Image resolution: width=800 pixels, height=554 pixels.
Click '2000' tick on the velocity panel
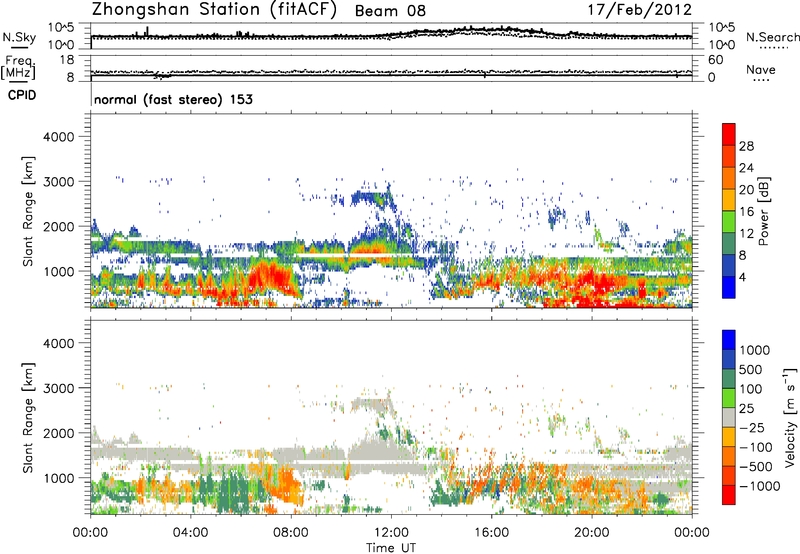click(x=59, y=433)
